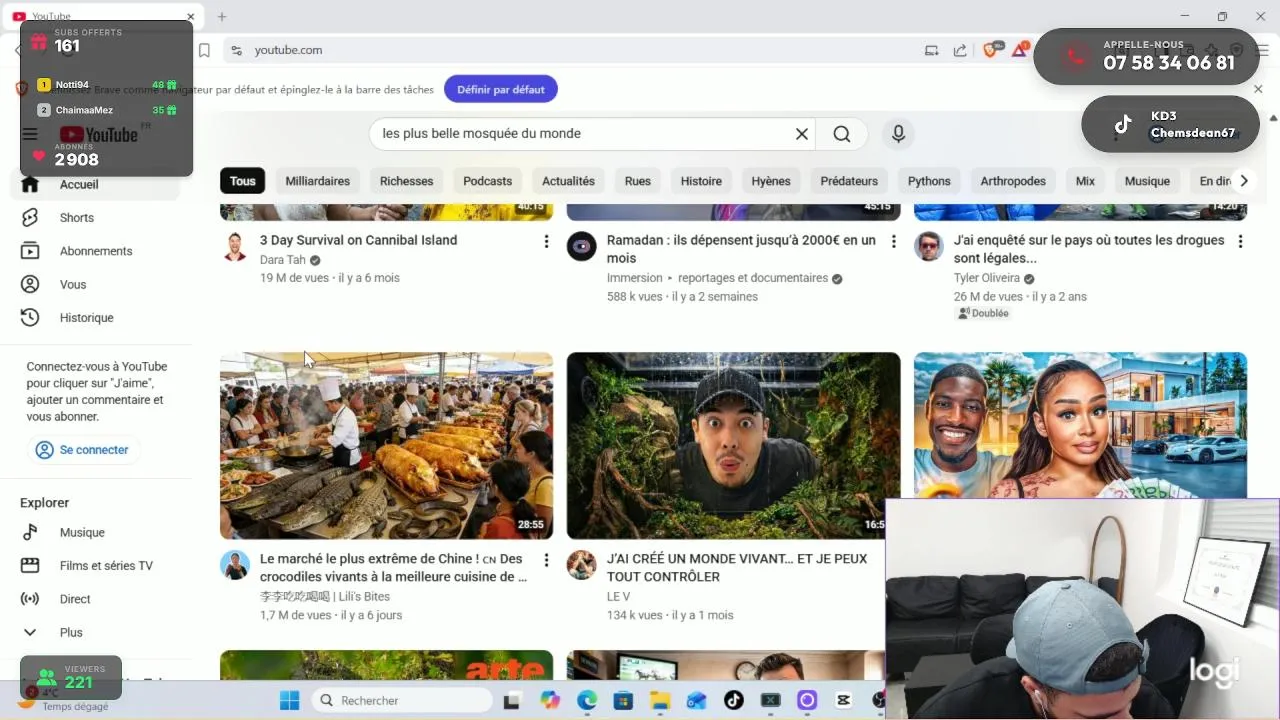Open TikTok app from taskbar
This screenshot has width=1280, height=720.
pyautogui.click(x=733, y=700)
